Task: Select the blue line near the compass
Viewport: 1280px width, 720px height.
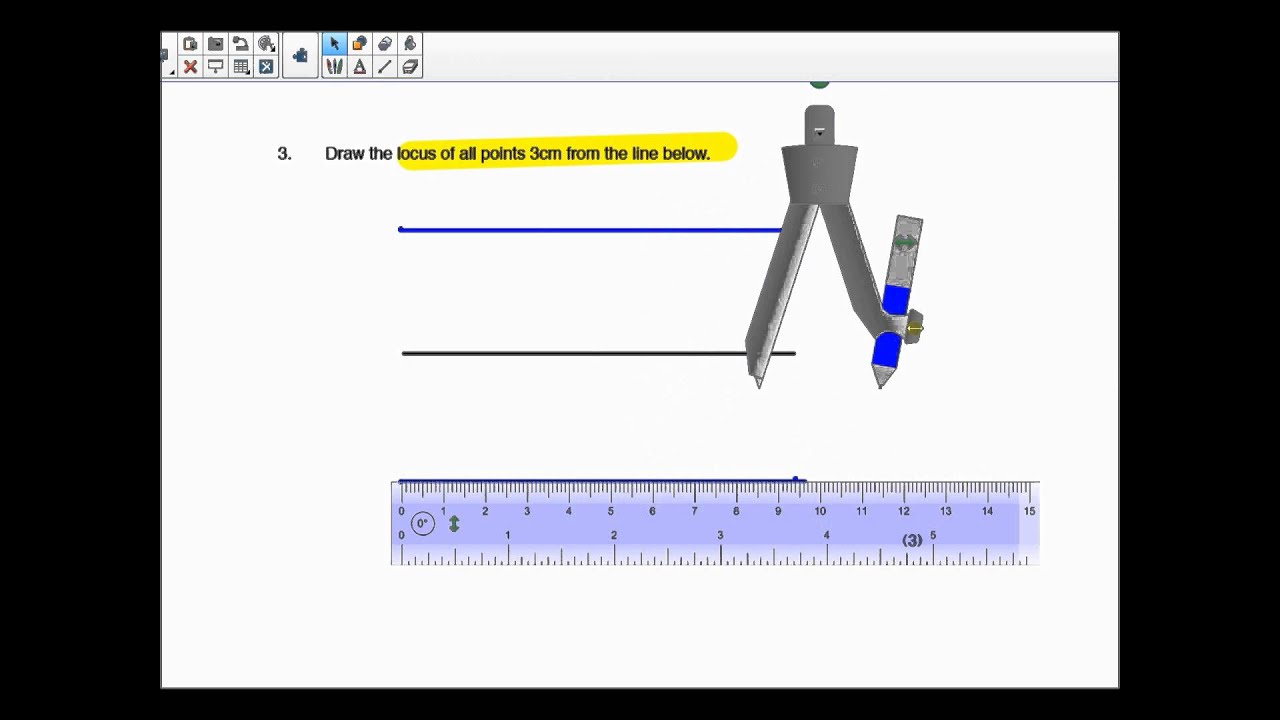Action: (x=590, y=230)
